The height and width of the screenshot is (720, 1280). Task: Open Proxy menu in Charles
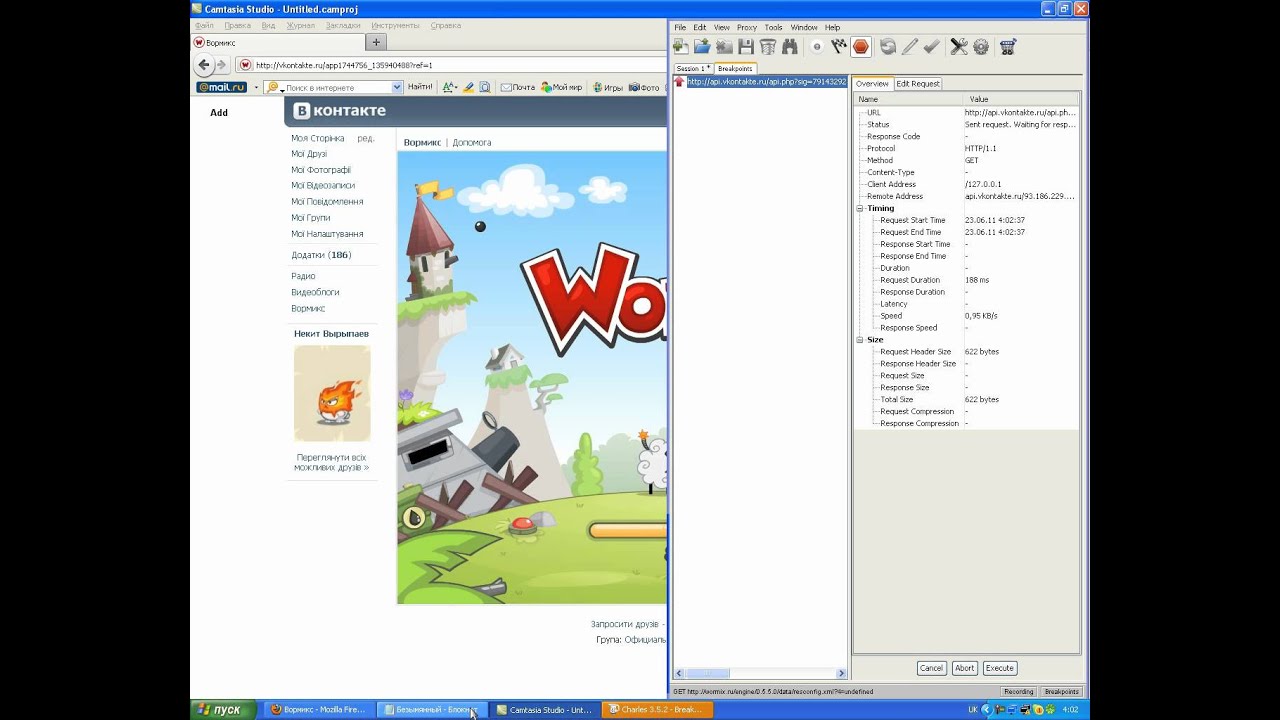point(746,27)
